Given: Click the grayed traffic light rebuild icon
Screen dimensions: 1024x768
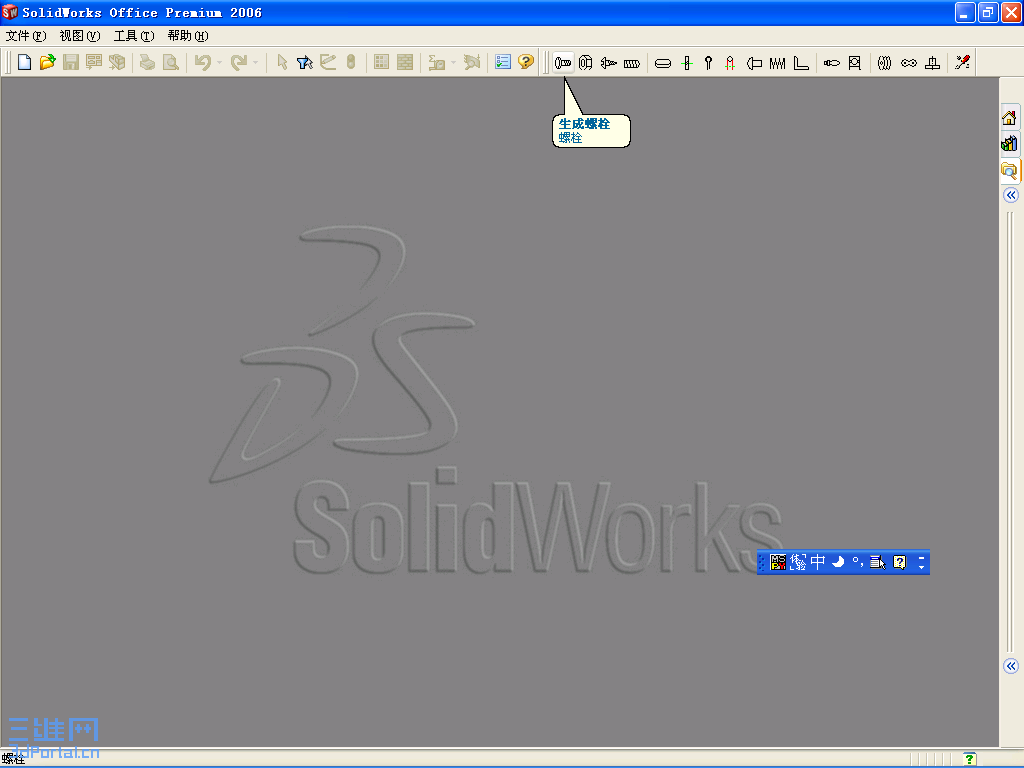Looking at the screenshot, I should tap(351, 62).
